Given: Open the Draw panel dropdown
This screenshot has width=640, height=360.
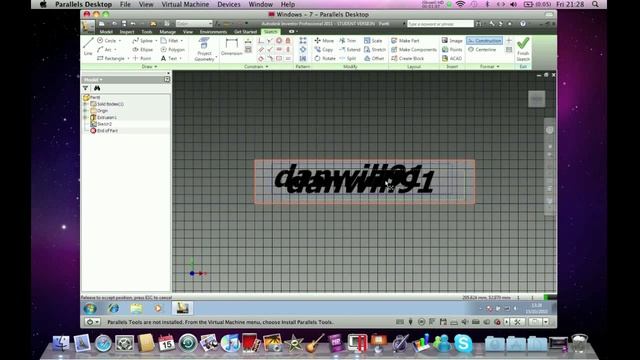Looking at the screenshot, I should (149, 67).
